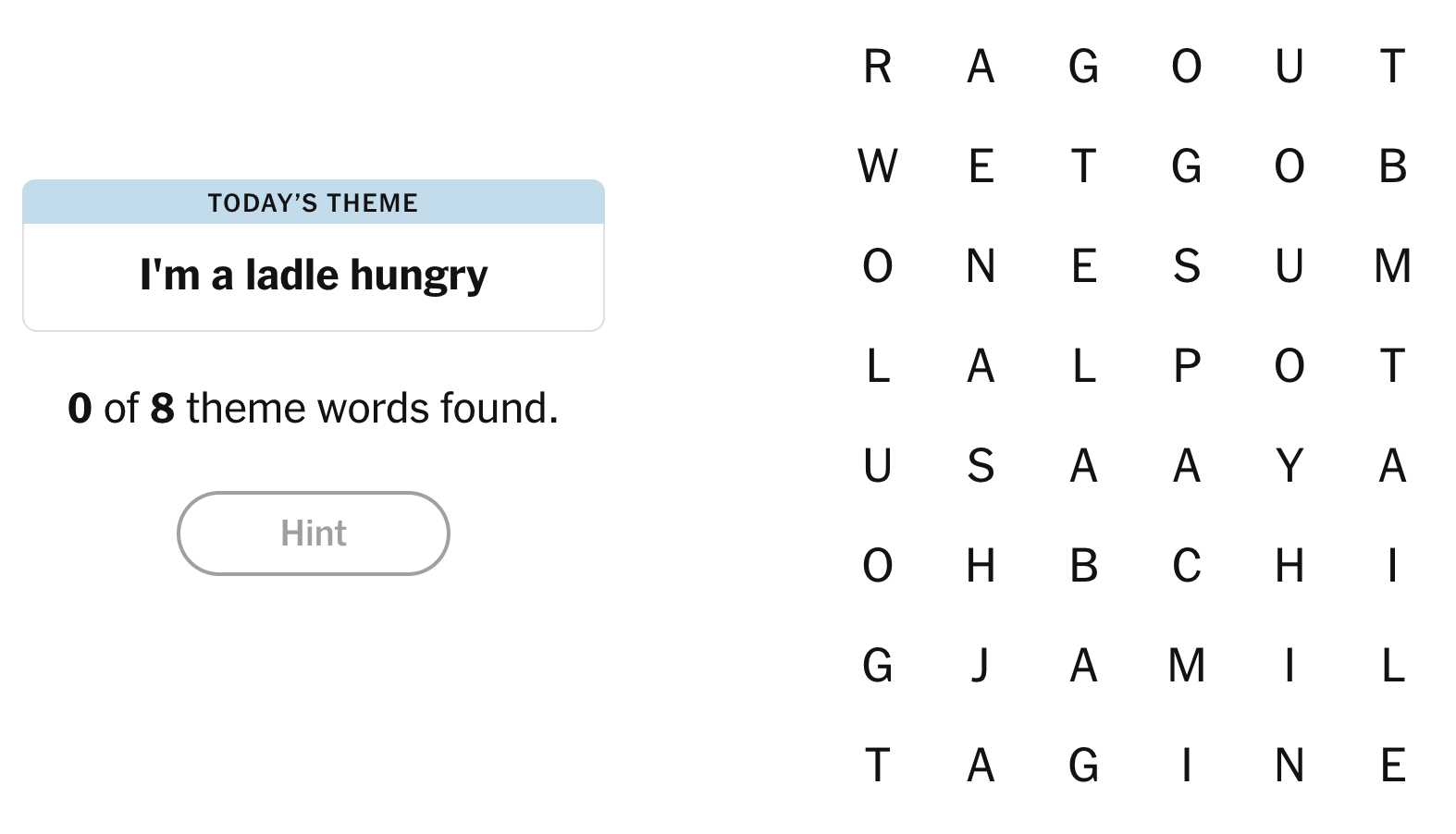Select the G starting the seventh row
The width and height of the screenshot is (1456, 834).
[879, 668]
